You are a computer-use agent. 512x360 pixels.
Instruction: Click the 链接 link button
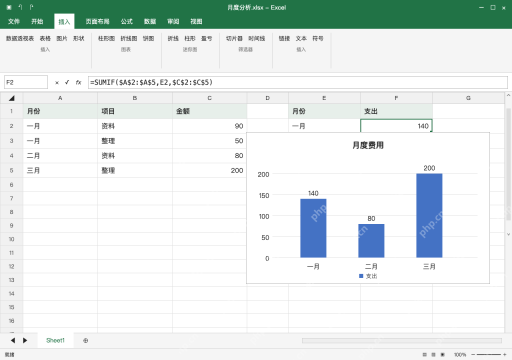284,39
